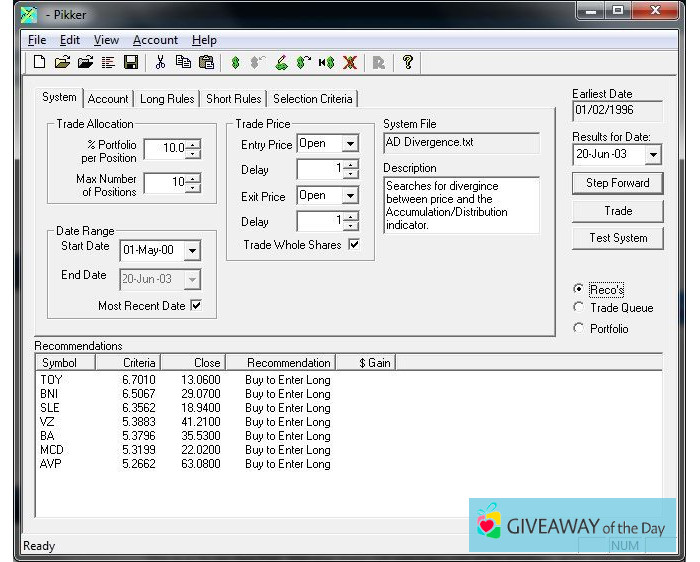The image size is (700, 562).
Task: Open Help via question mark icon
Action: pos(408,62)
